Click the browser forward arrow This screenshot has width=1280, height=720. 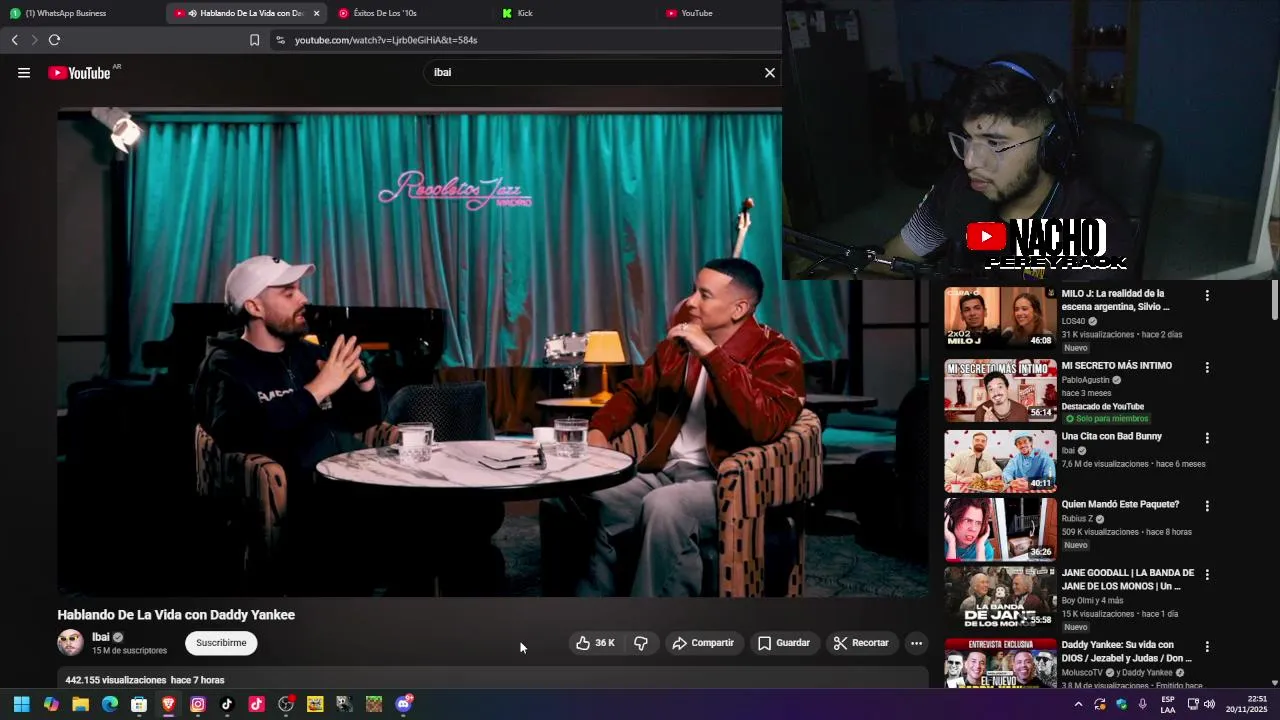point(34,40)
